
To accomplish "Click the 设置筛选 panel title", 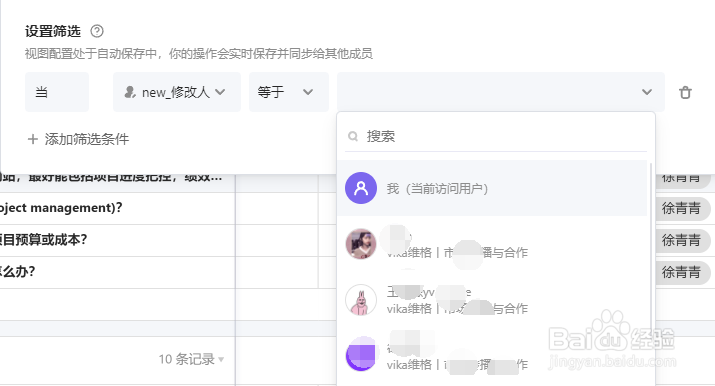I will coord(53,31).
